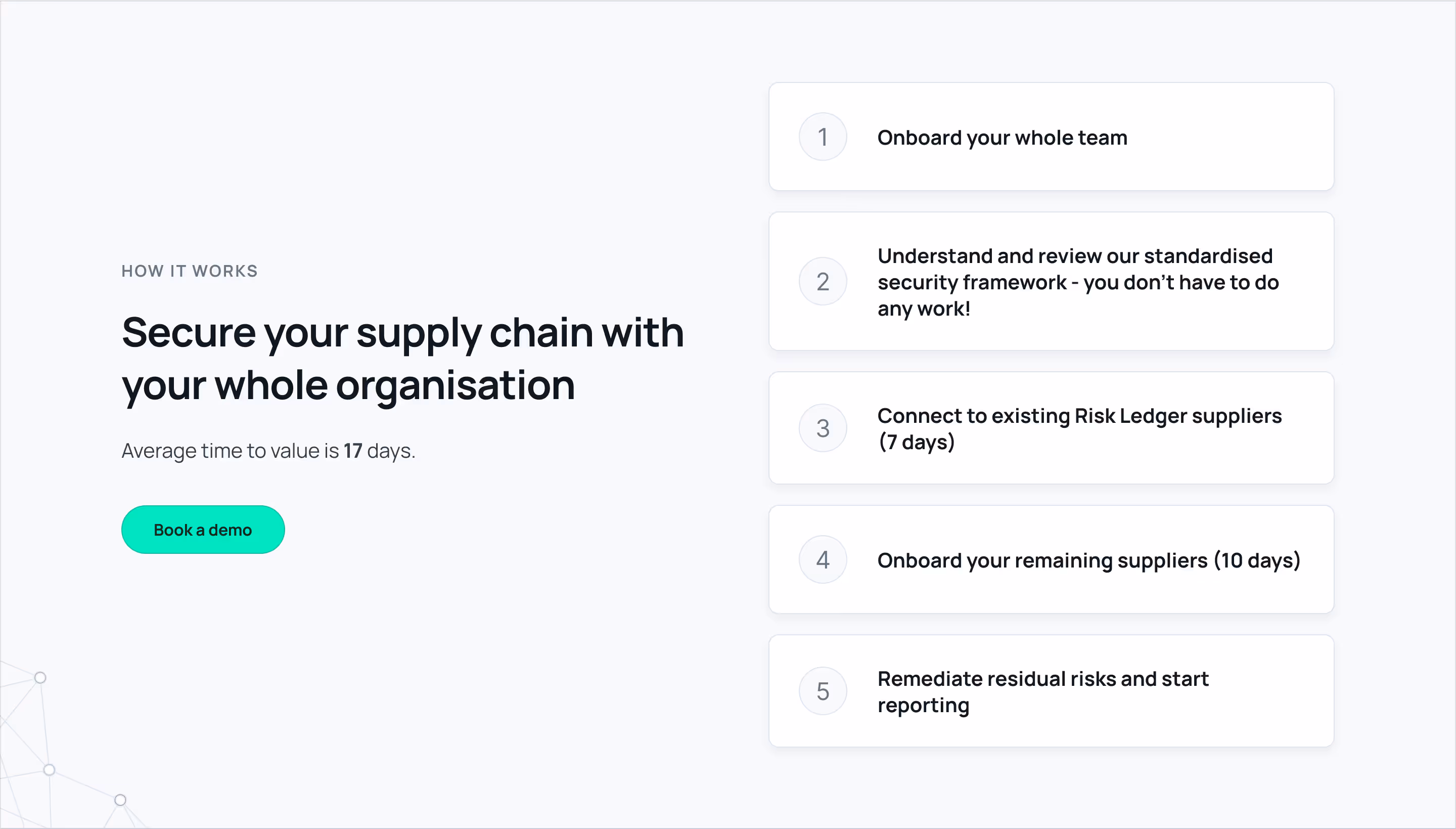Select the number 4 step circle
Image resolution: width=1456 pixels, height=829 pixels.
822,560
